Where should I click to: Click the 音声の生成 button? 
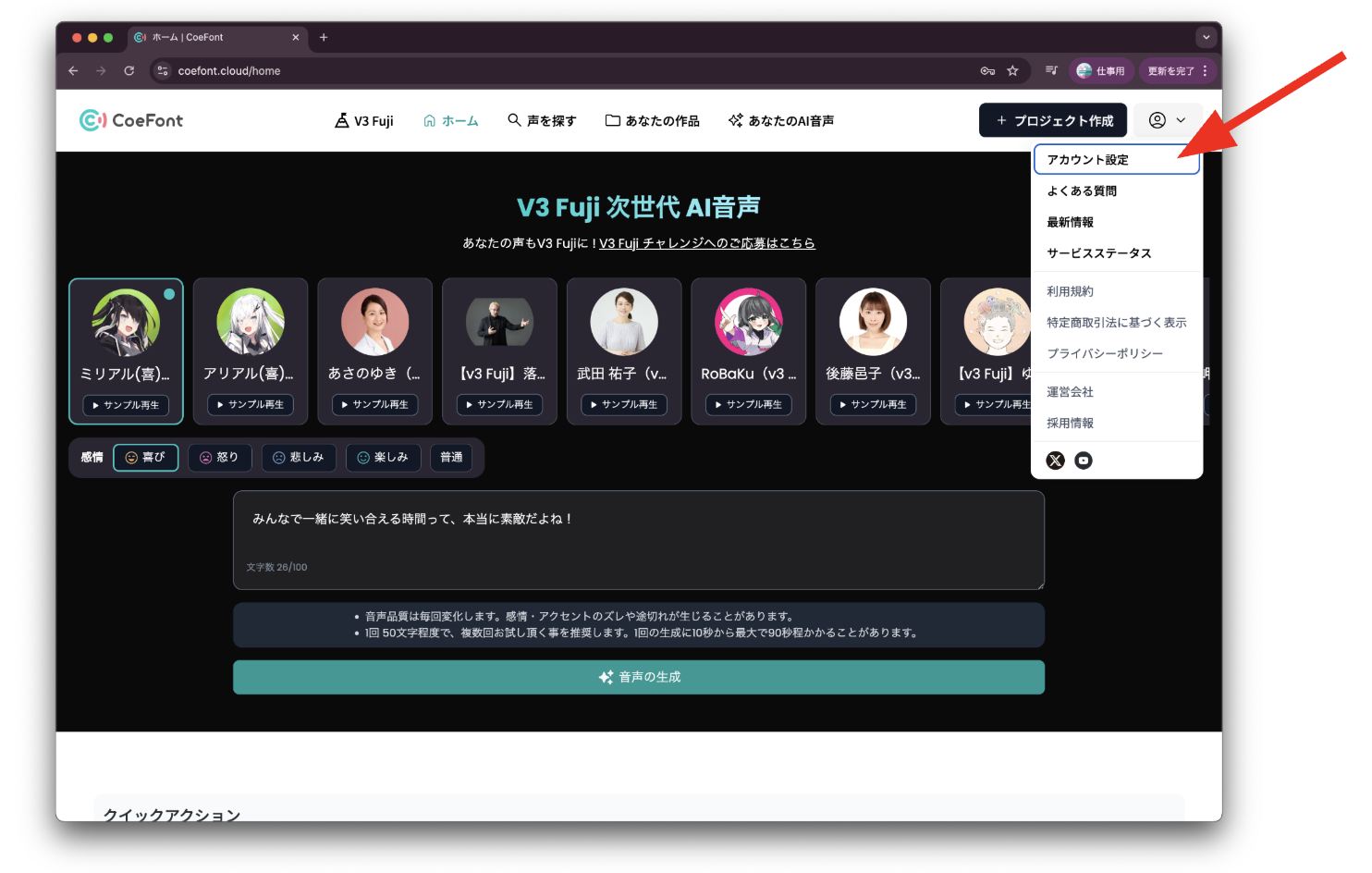tap(639, 677)
